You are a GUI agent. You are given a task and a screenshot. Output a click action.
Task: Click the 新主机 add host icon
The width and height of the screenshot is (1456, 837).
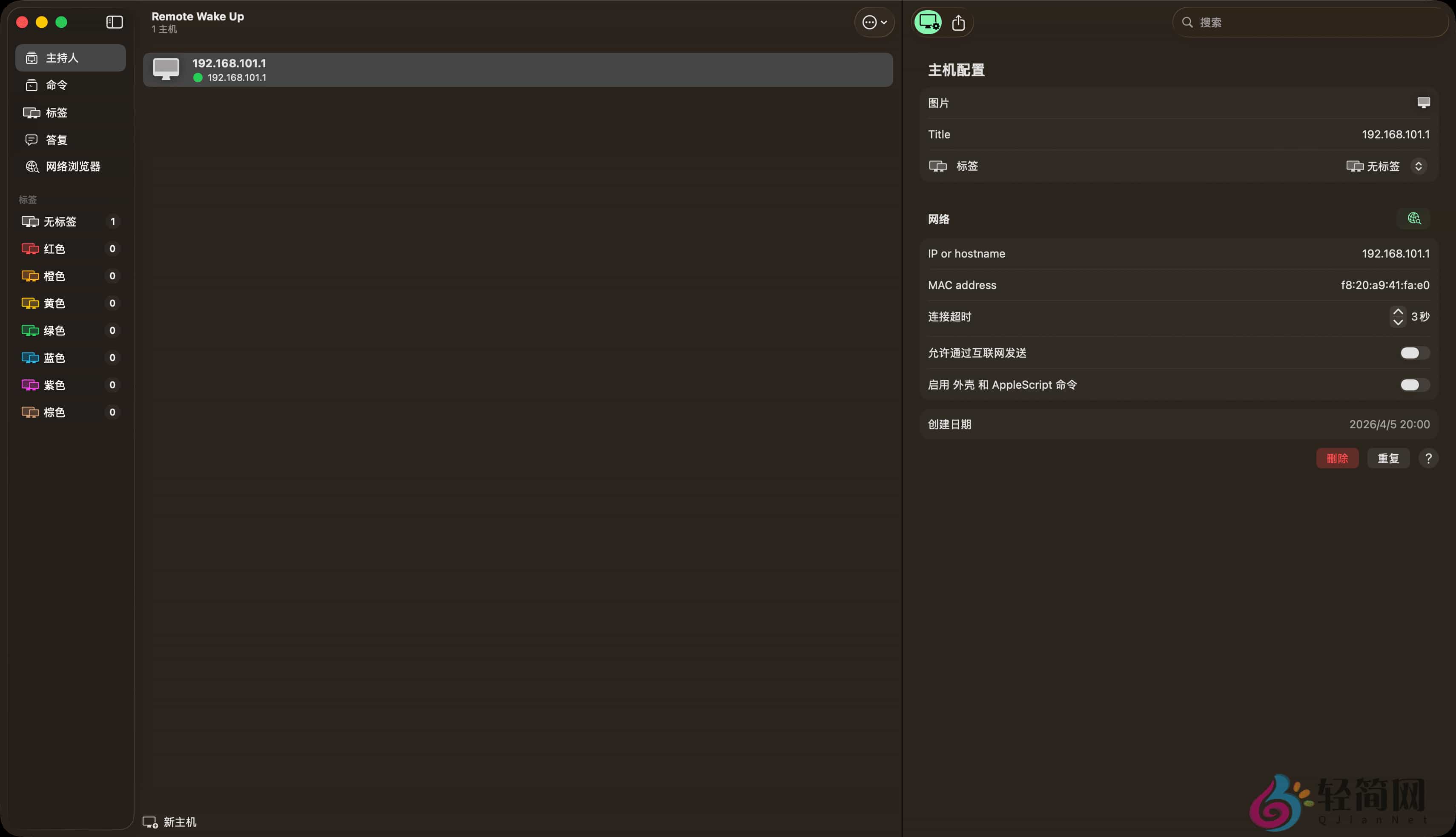coord(150,822)
